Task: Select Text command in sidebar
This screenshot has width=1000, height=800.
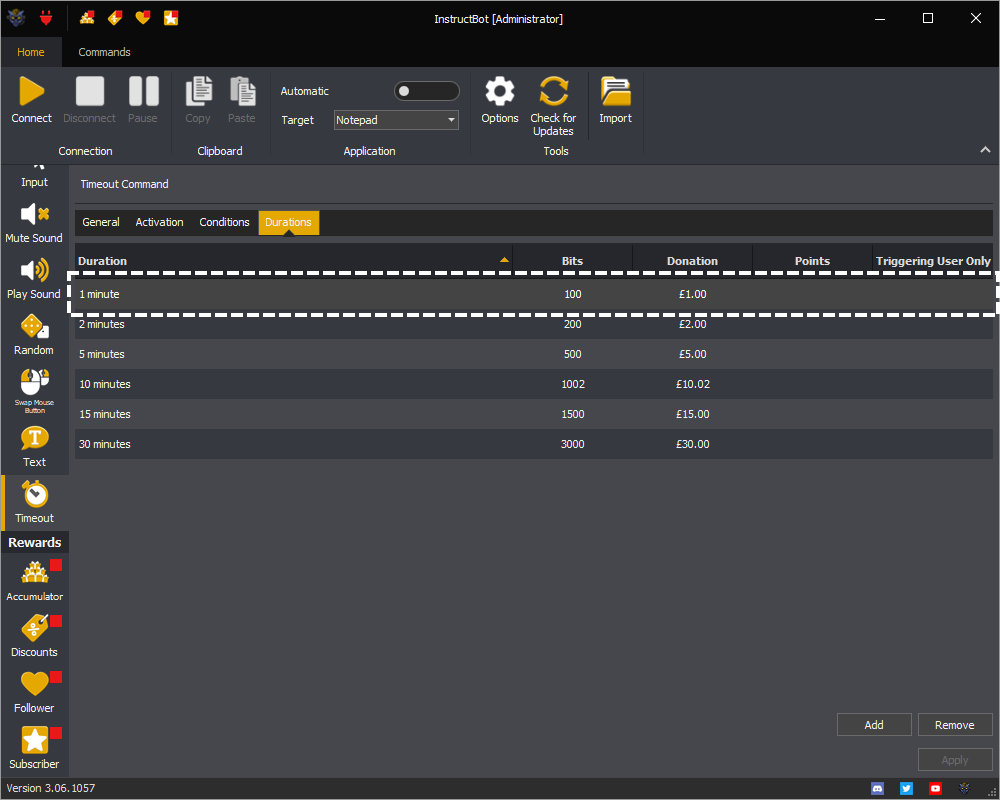Action: point(34,448)
